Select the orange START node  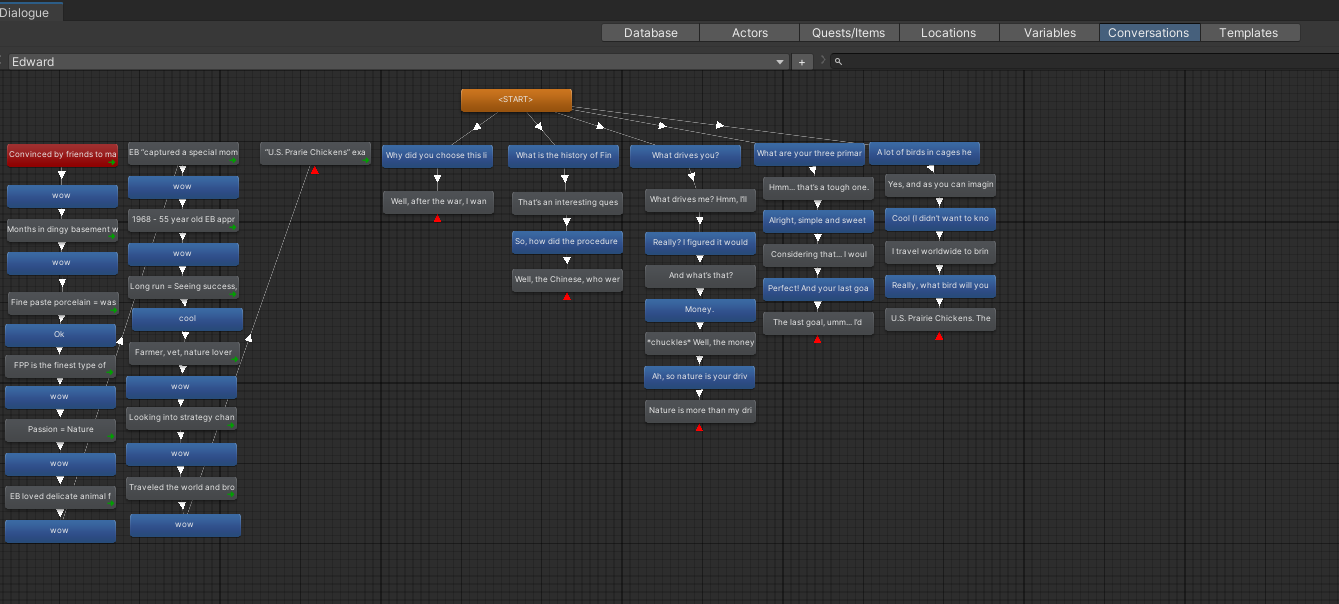pyautogui.click(x=516, y=100)
